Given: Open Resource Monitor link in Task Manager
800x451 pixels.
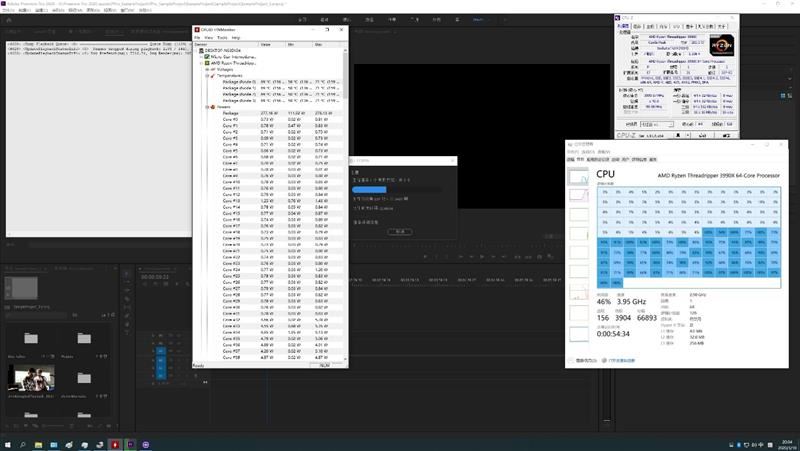Looking at the screenshot, I should click(x=618, y=361).
